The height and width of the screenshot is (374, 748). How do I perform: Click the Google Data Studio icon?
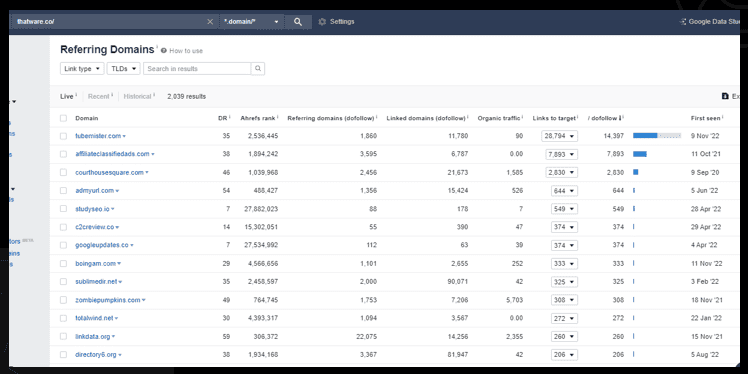coord(683,22)
